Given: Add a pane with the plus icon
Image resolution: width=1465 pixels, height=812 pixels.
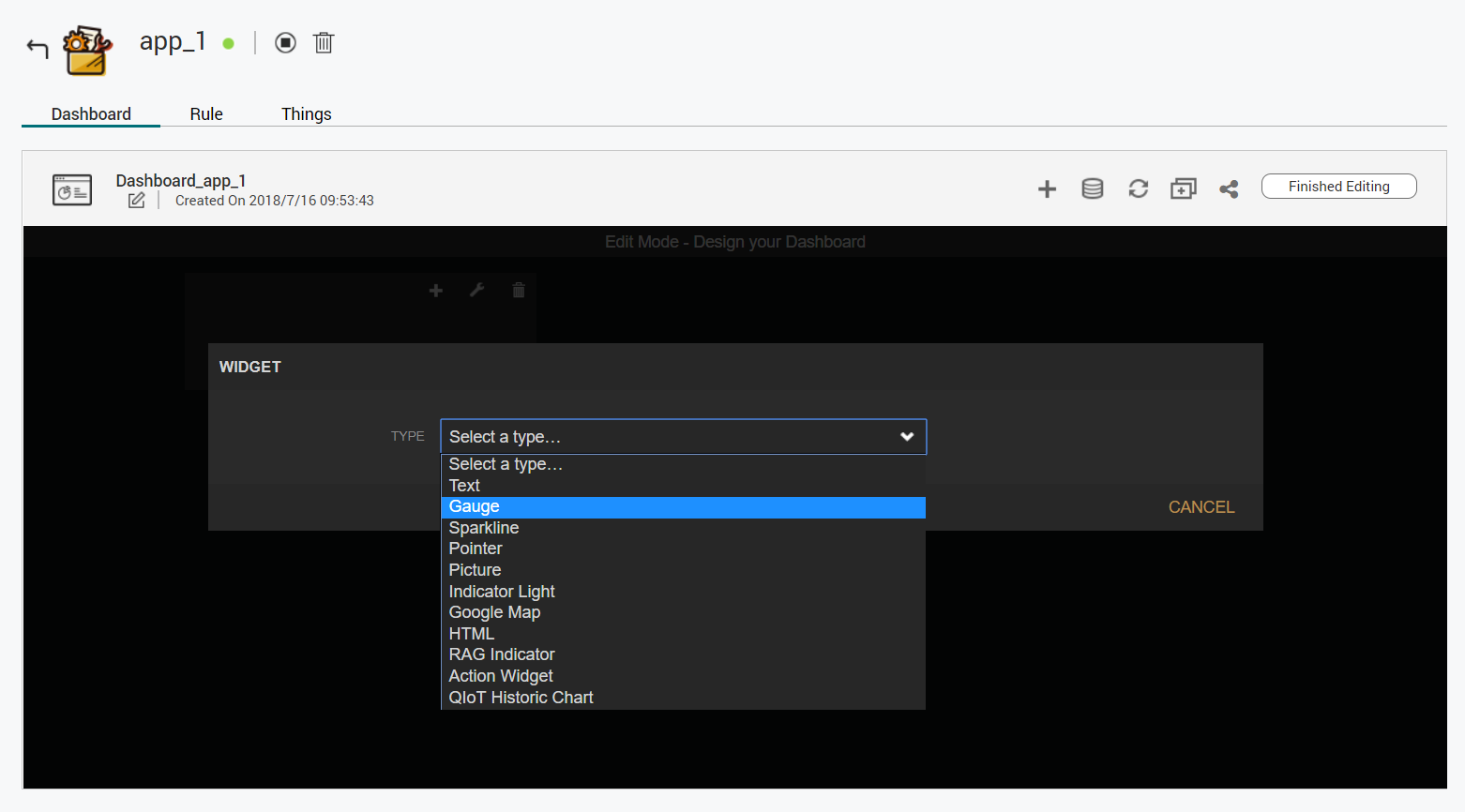Looking at the screenshot, I should pos(1047,189).
